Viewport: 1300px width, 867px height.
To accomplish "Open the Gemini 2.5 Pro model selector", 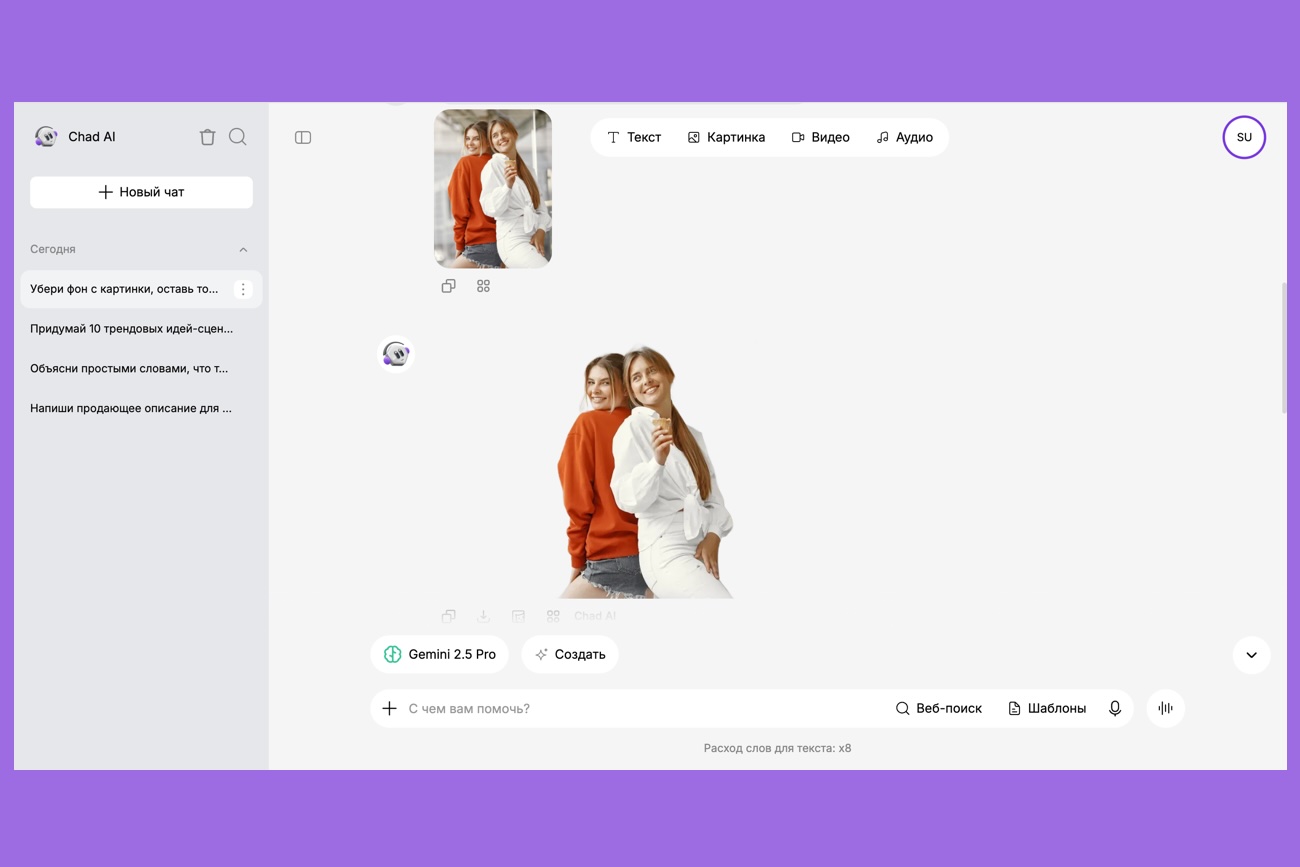I will tap(440, 654).
